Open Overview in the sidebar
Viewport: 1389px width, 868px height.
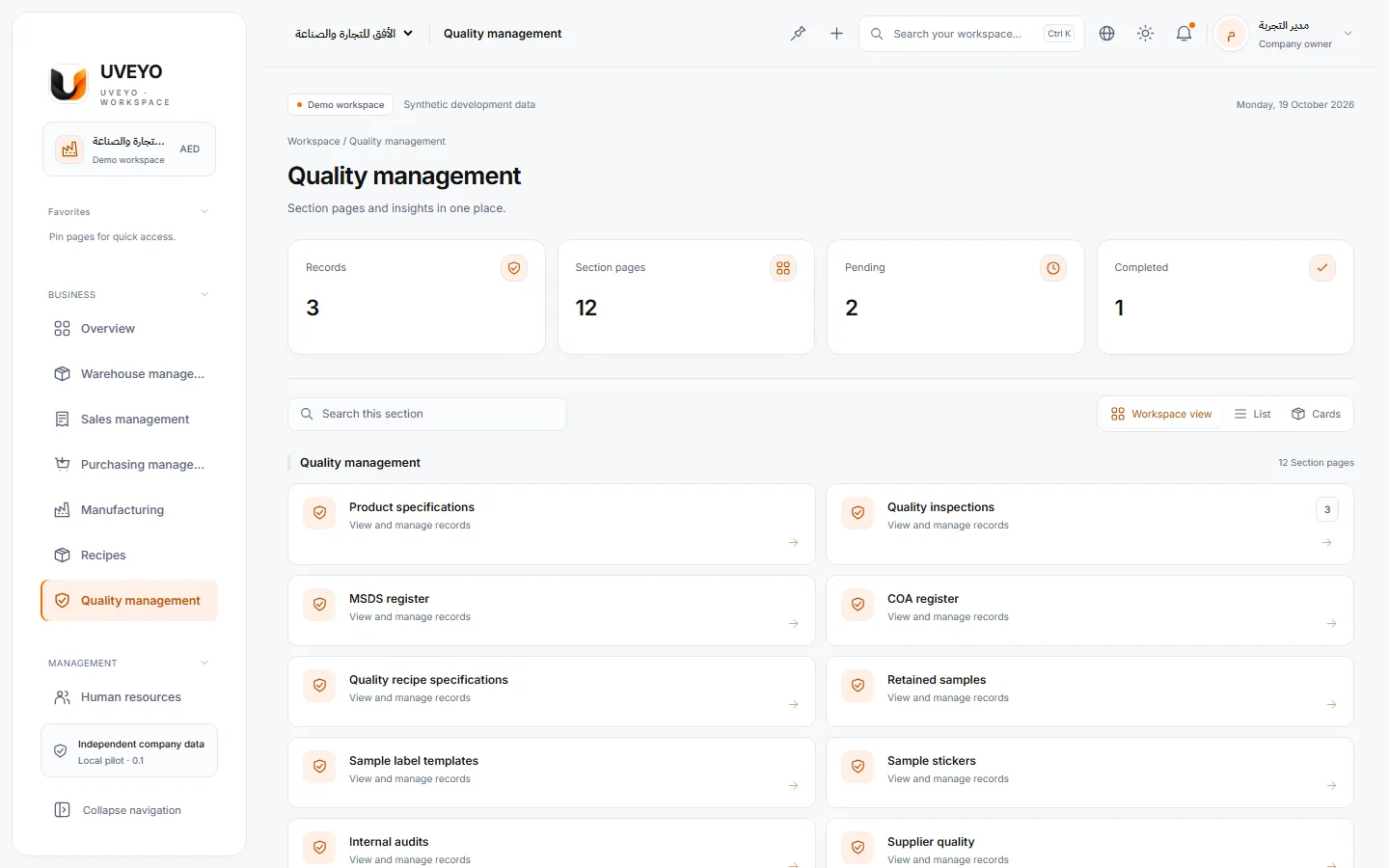pyautogui.click(x=129, y=329)
